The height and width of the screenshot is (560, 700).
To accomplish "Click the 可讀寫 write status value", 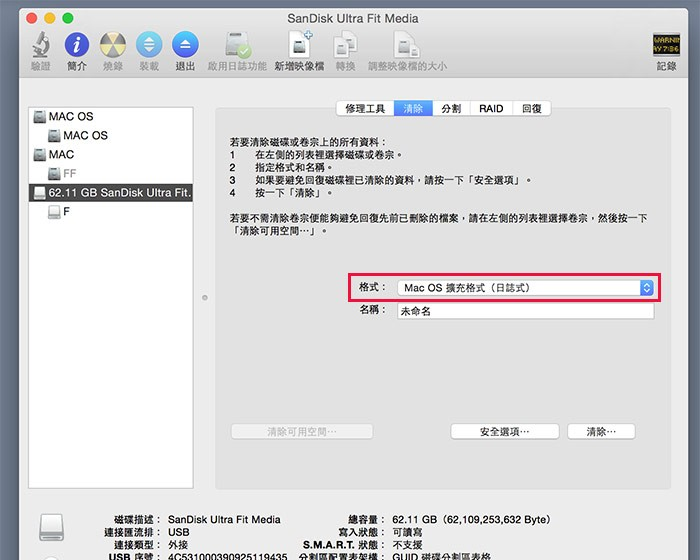I will [x=407, y=532].
